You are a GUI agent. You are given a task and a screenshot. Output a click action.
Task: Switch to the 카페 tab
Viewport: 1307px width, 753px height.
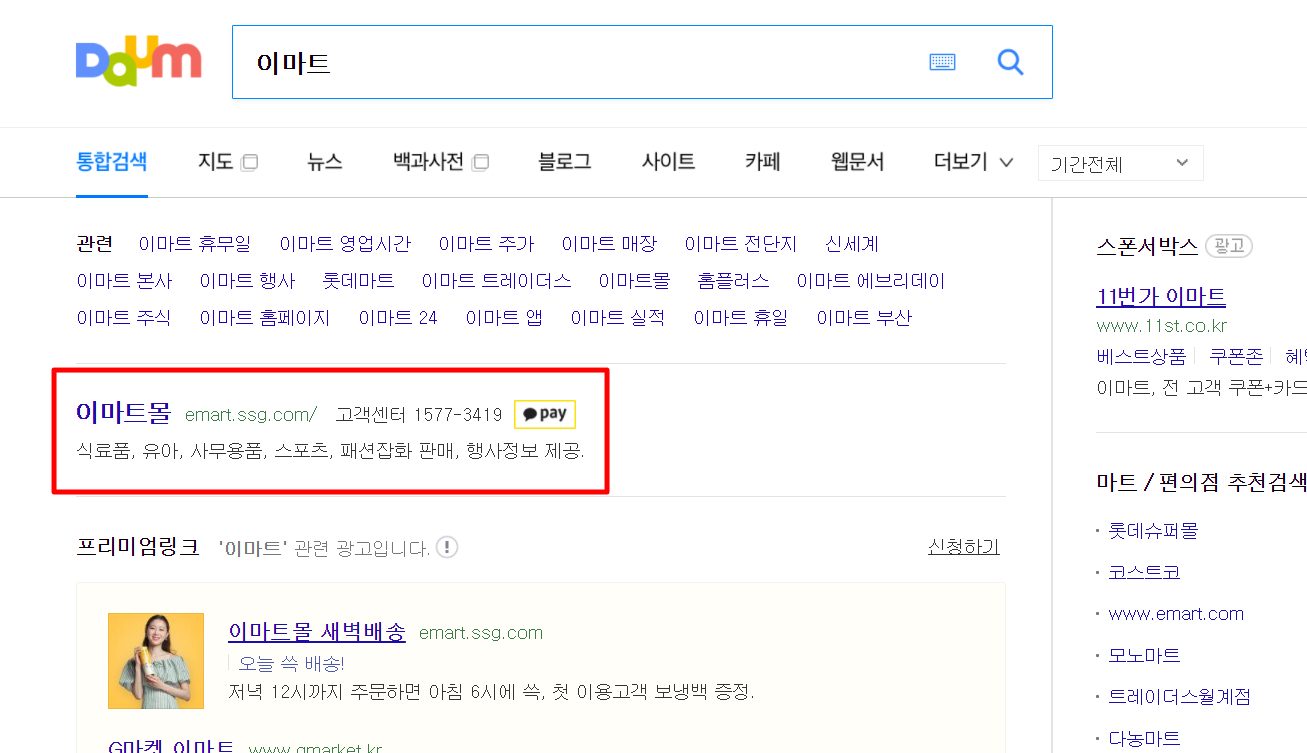click(763, 162)
